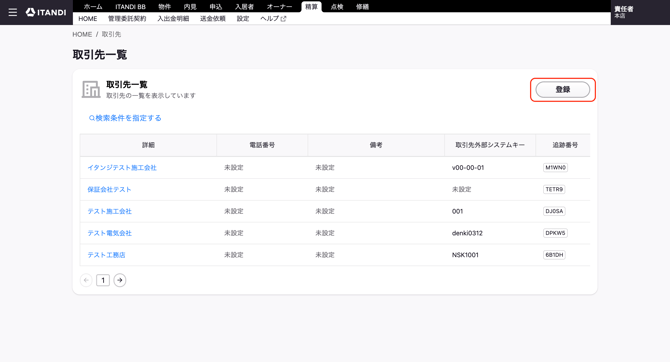Image resolution: width=670 pixels, height=362 pixels.
Task: Click the page number 1 box
Action: click(103, 280)
